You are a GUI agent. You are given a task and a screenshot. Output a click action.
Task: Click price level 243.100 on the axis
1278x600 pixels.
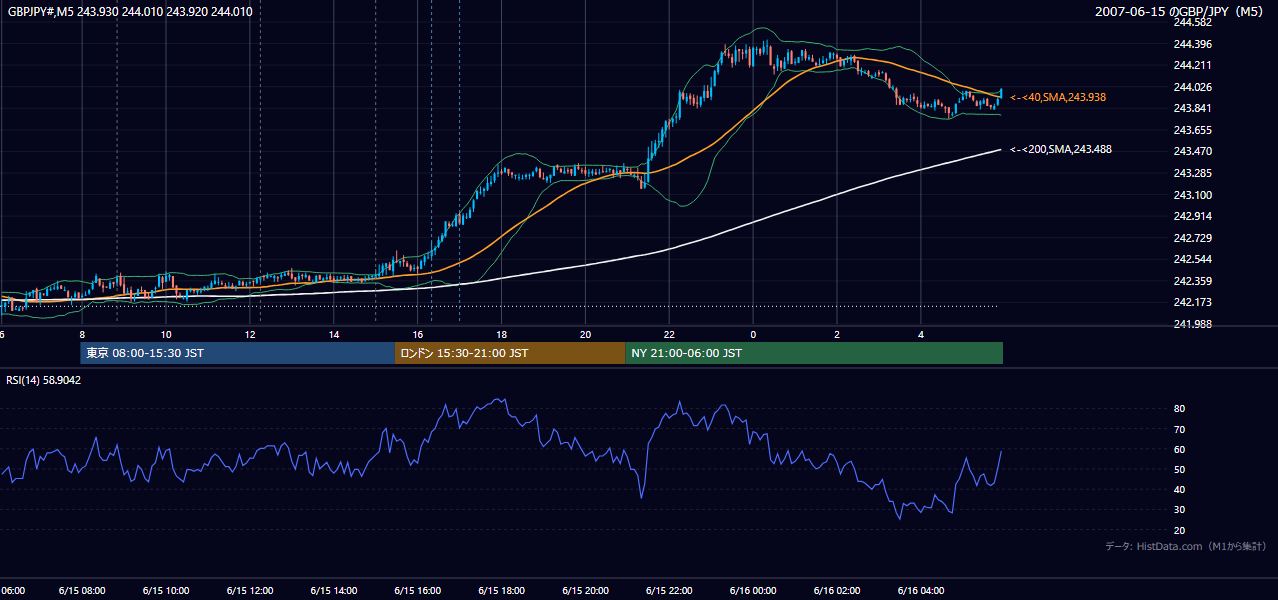1192,195
